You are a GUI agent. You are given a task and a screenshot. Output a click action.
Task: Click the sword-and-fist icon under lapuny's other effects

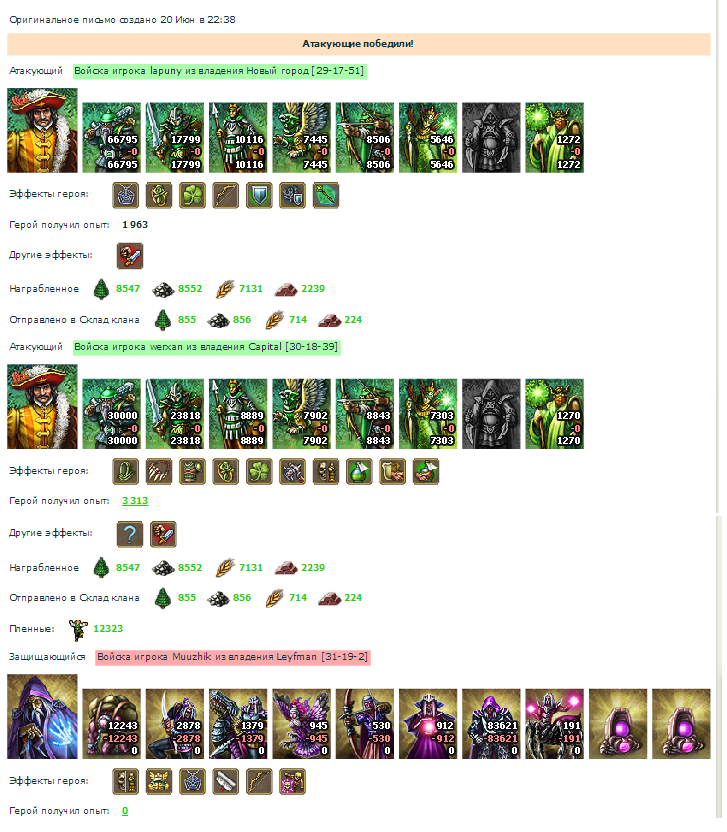pos(130,256)
